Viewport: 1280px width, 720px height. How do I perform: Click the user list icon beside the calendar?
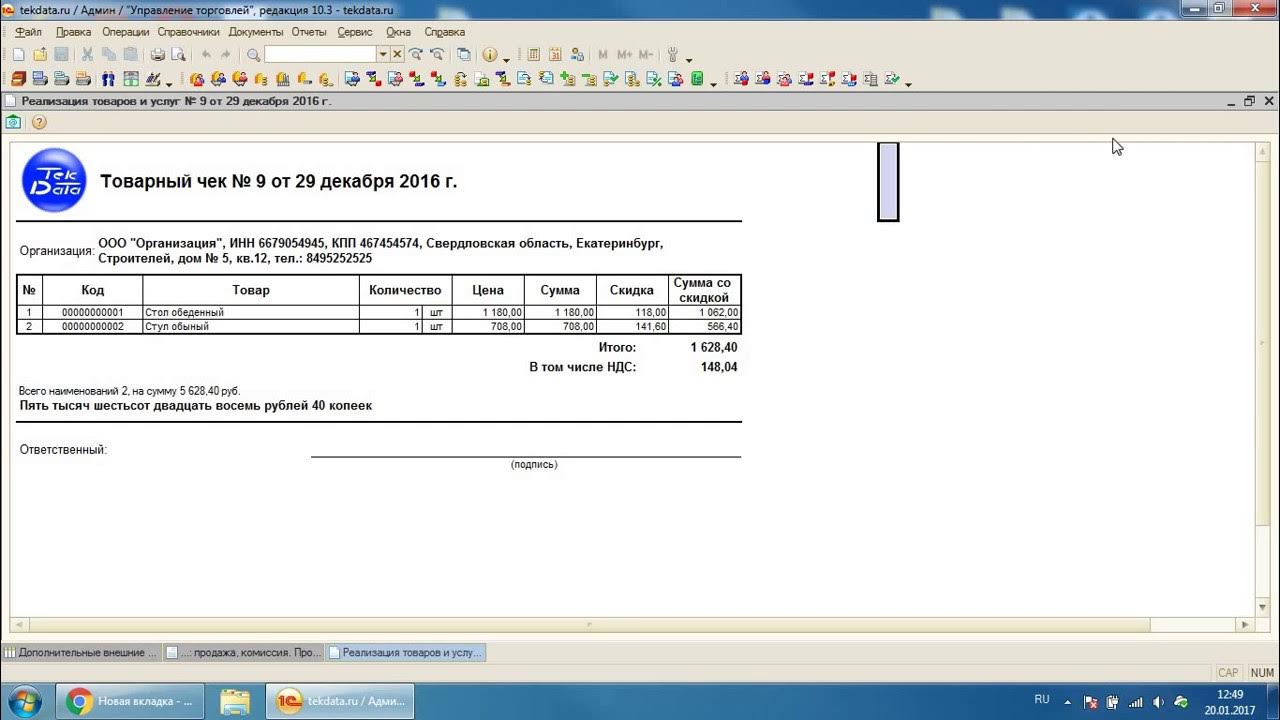(x=576, y=55)
